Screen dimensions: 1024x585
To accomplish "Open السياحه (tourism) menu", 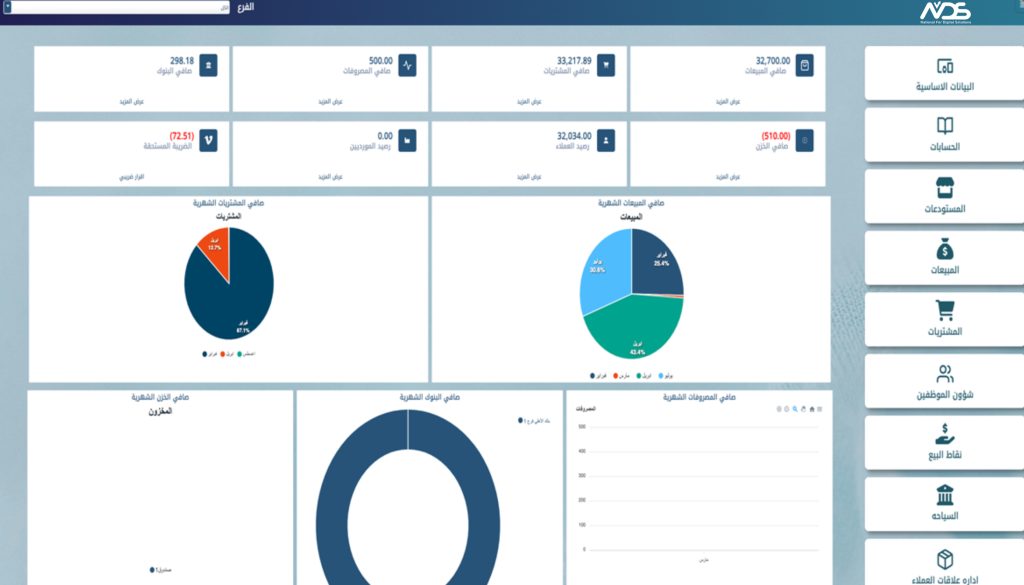I will click(944, 504).
